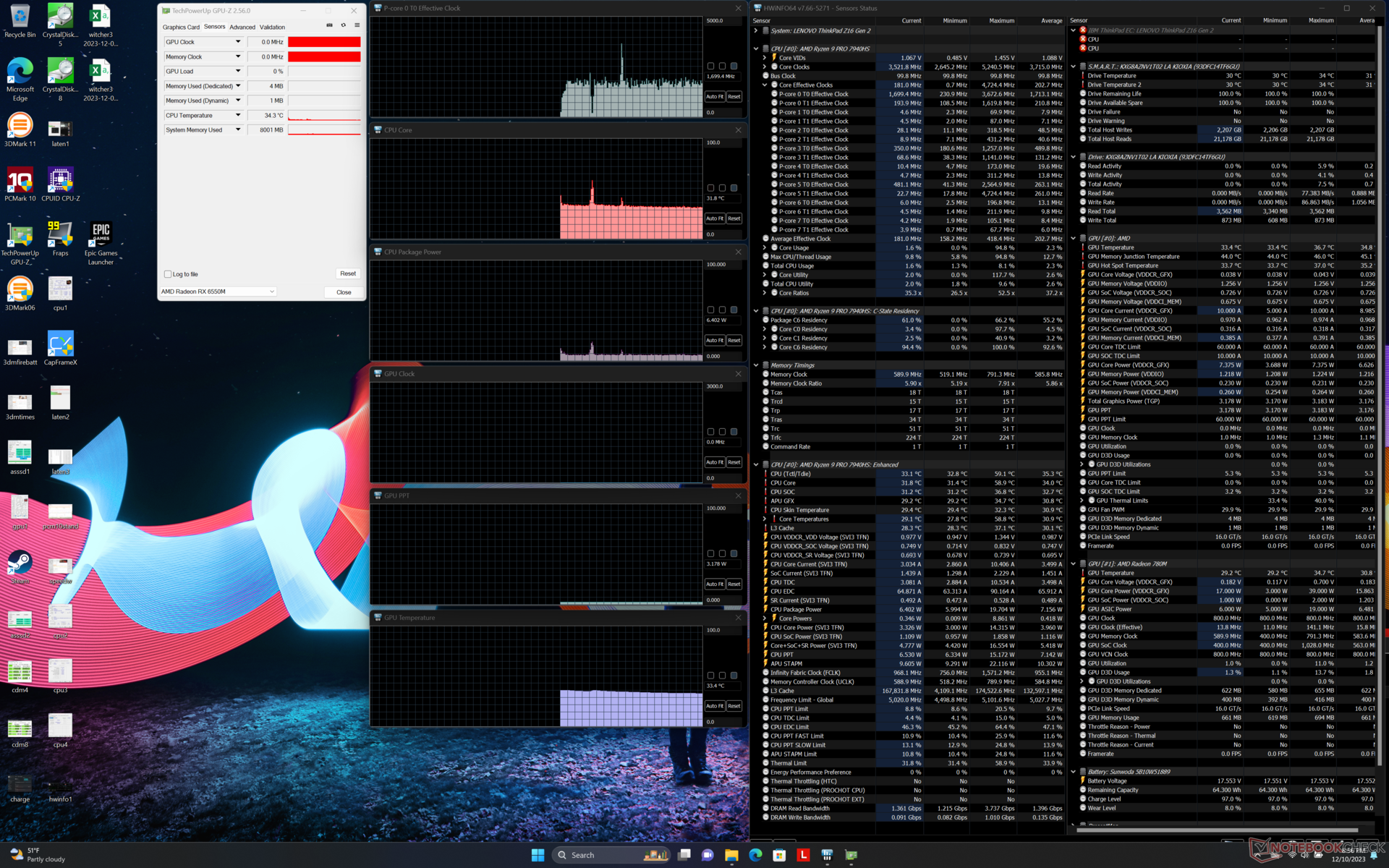1389x868 pixels.
Task: Expand Core VIDs tree node
Action: tap(765, 58)
